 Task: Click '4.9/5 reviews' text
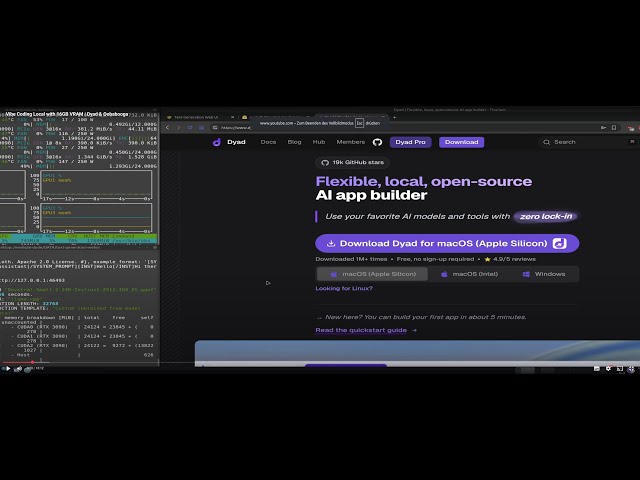514,259
